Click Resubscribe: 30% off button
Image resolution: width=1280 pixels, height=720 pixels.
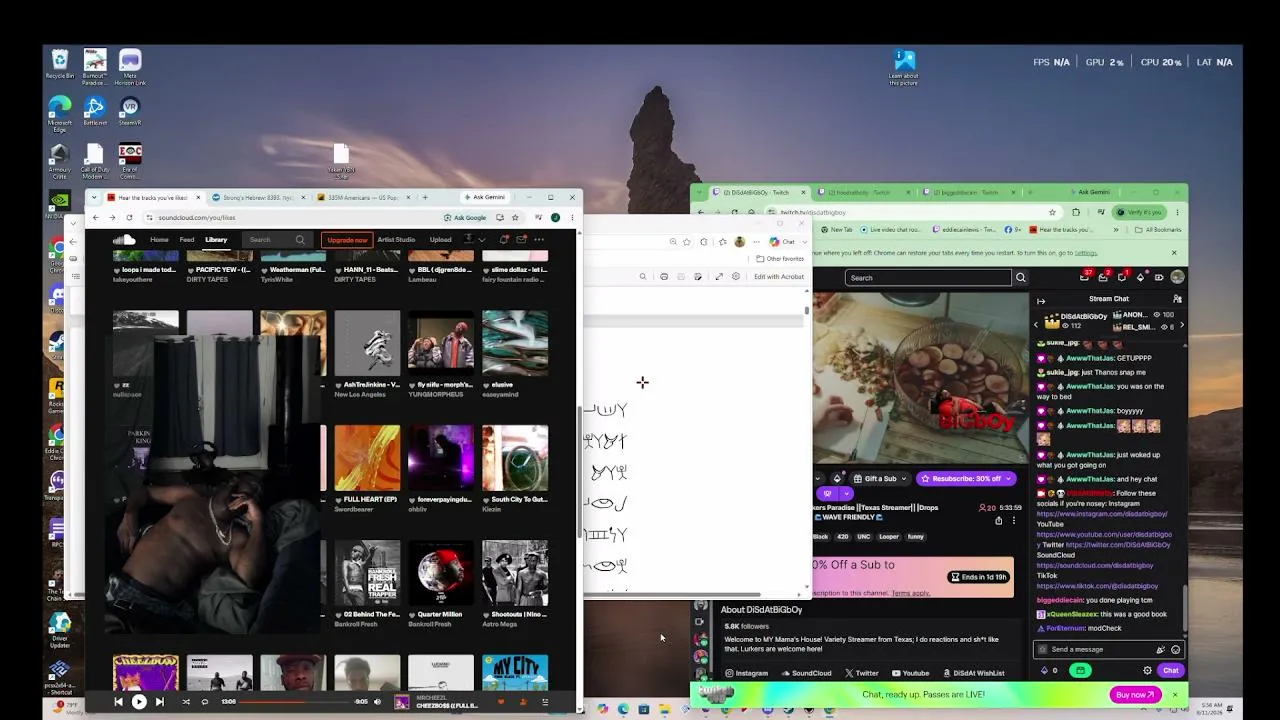[967, 479]
